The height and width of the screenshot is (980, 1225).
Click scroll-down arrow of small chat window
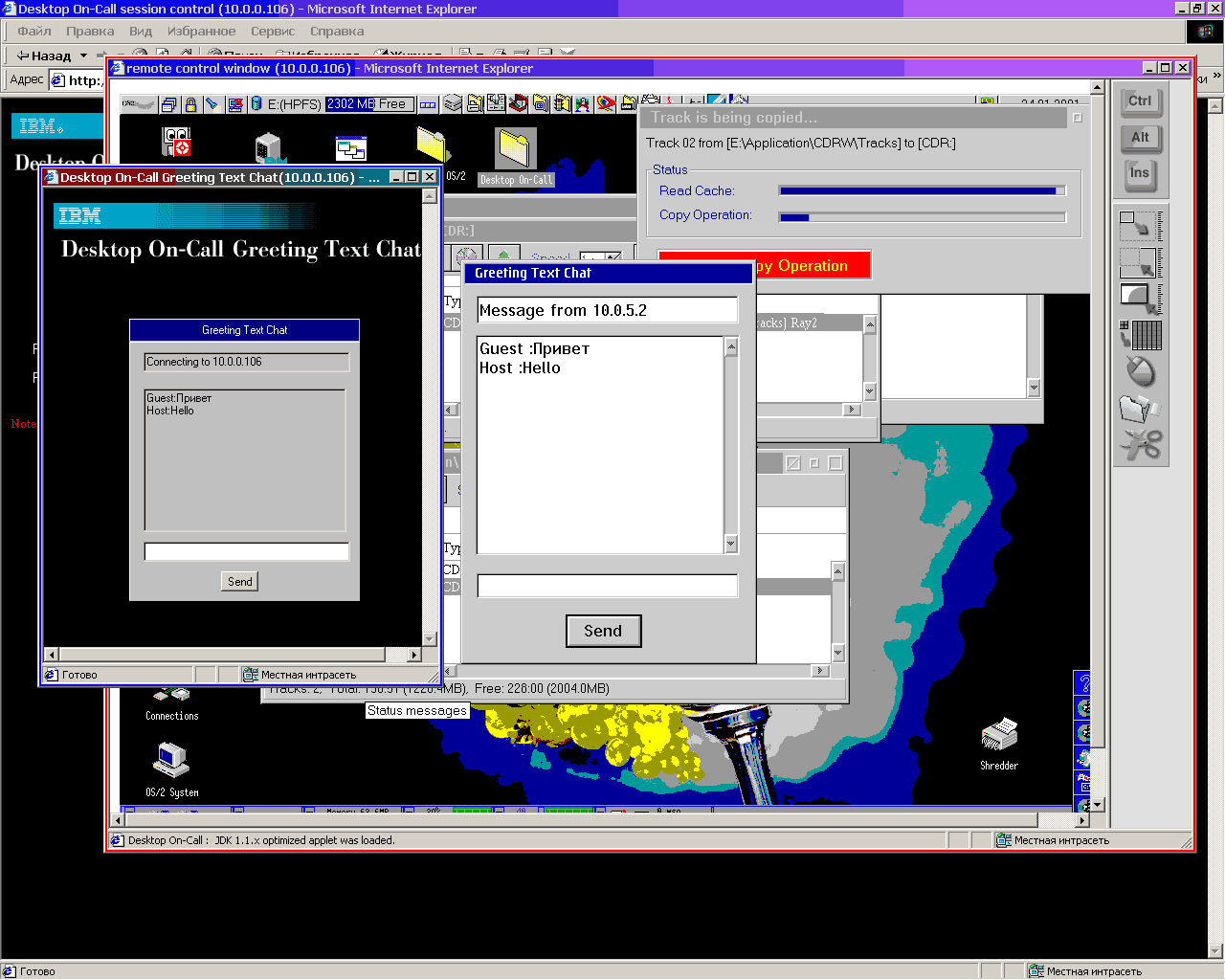coord(430,638)
